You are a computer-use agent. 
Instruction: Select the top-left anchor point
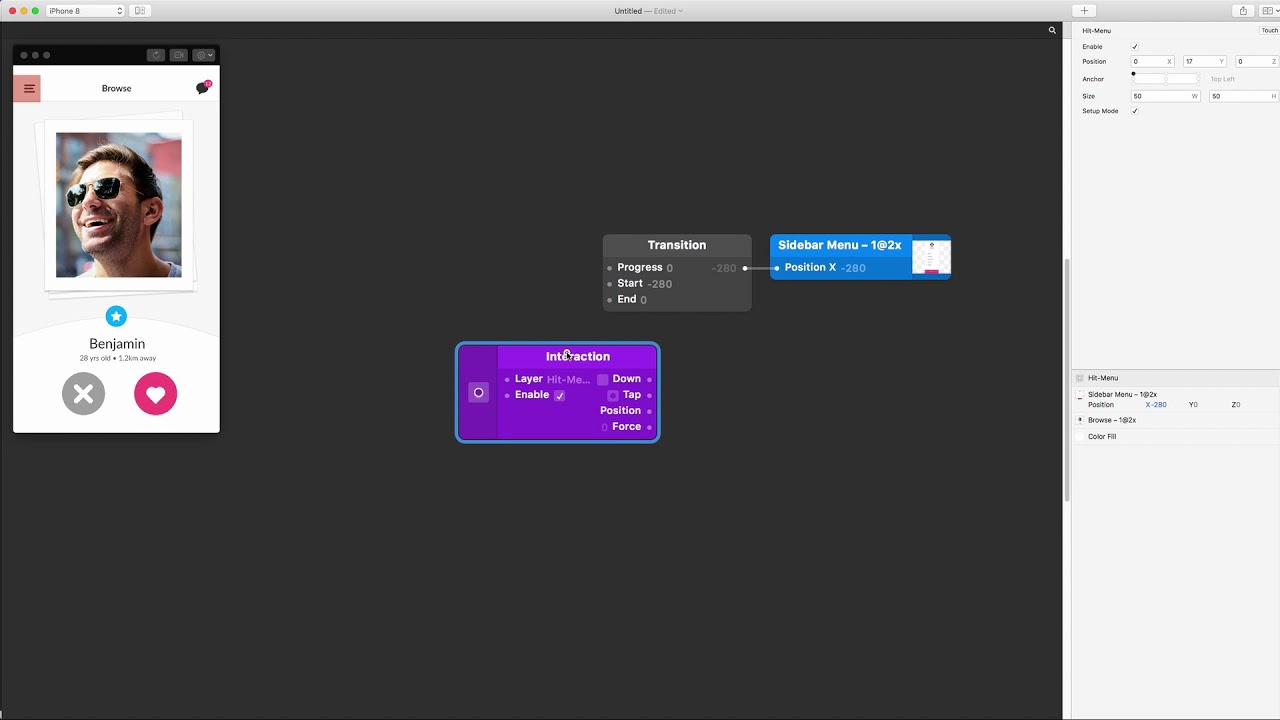[x=1133, y=74]
